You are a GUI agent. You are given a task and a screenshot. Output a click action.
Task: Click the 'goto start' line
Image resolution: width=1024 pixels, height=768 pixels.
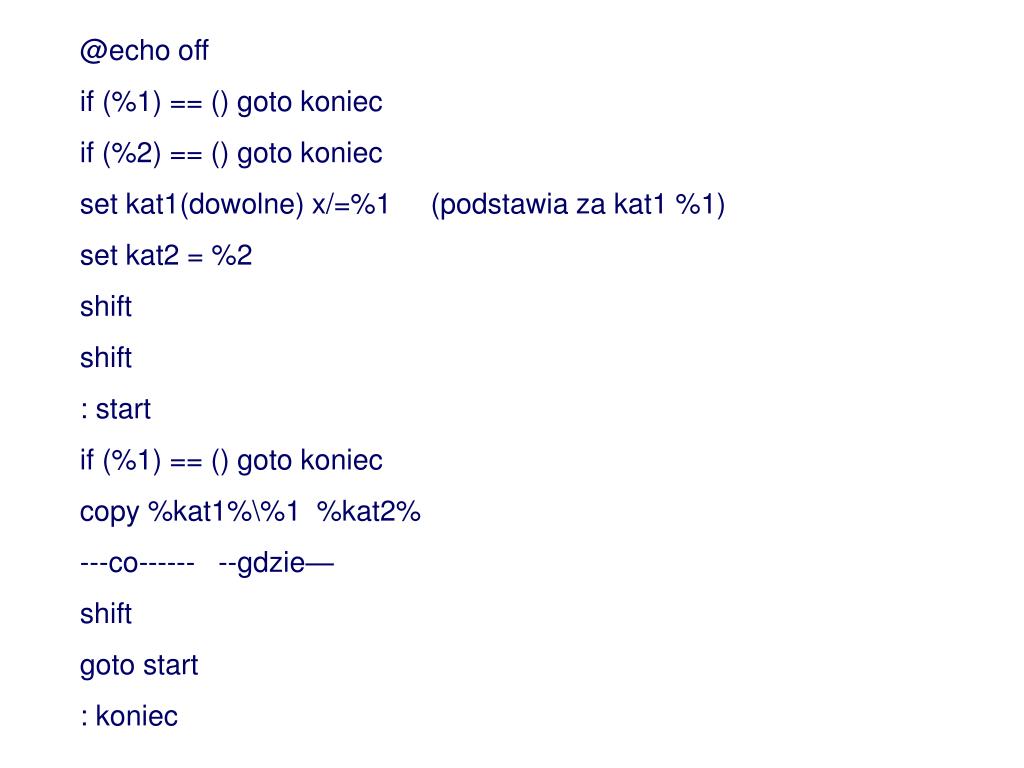pos(139,665)
